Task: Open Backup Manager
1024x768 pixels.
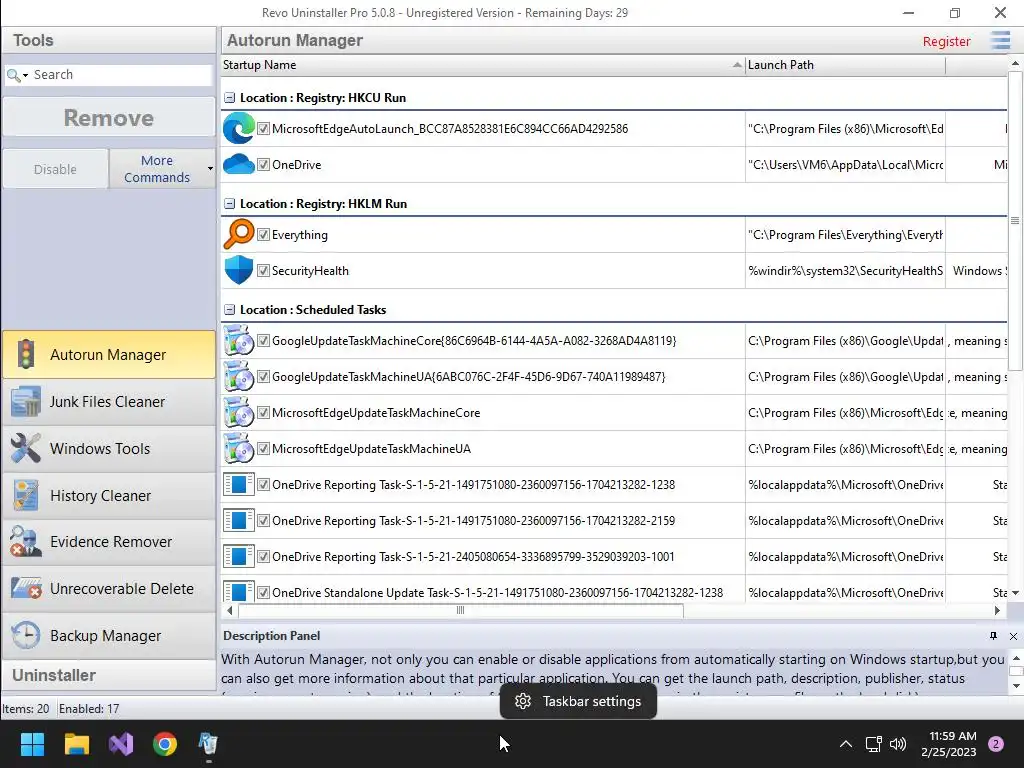Action: coord(108,636)
